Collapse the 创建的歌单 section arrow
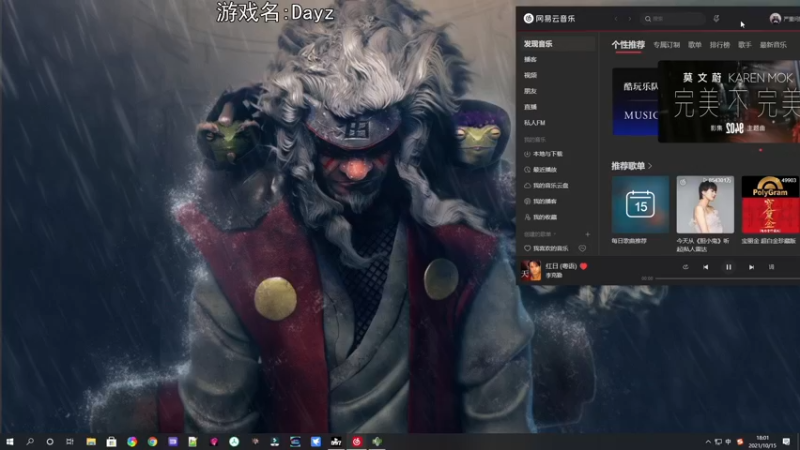 554,234
